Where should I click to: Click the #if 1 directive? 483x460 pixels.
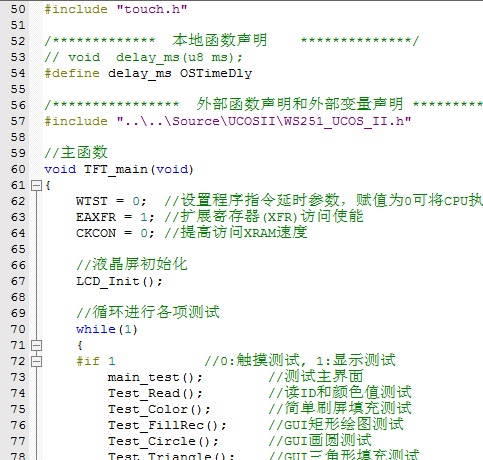tap(96, 361)
